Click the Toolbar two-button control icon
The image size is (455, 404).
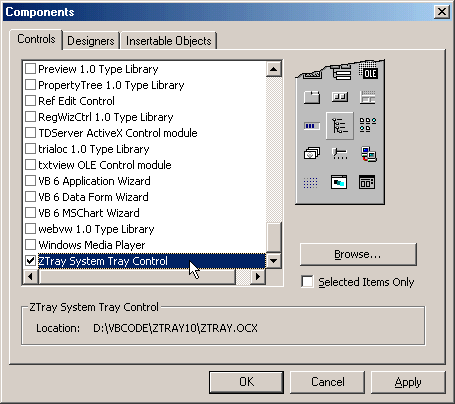(x=340, y=97)
